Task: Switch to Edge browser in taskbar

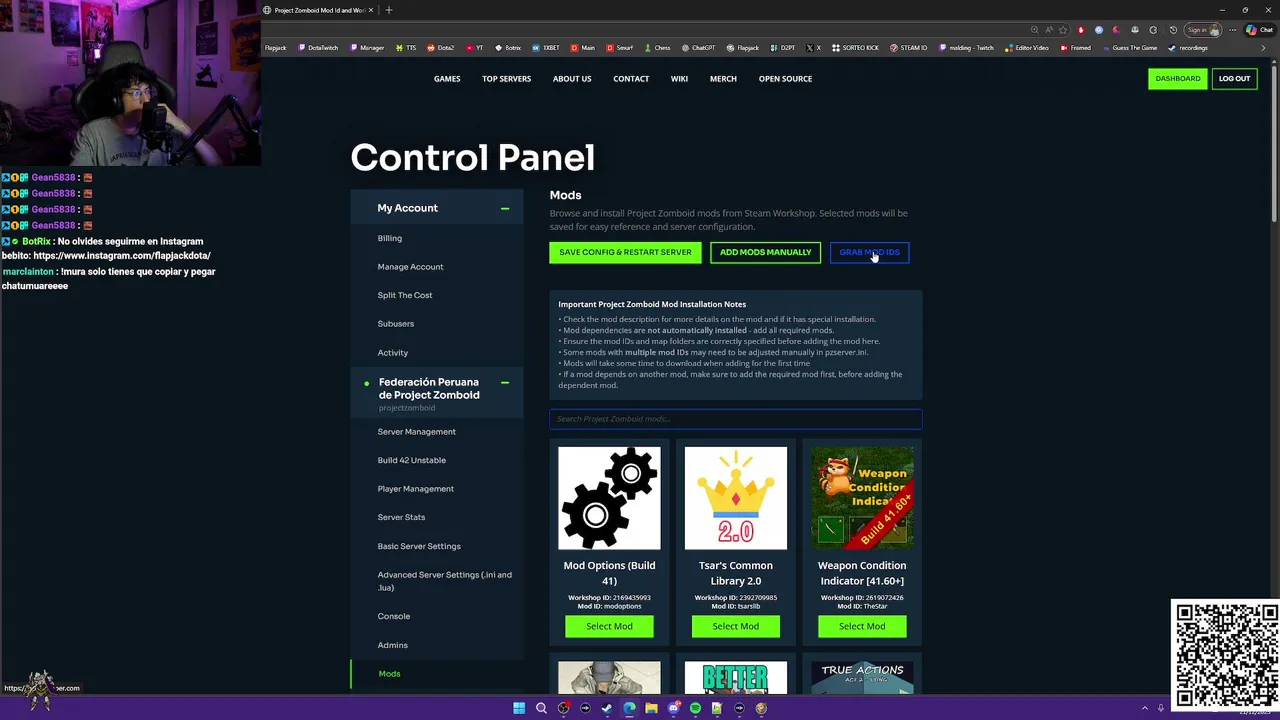Action: tap(629, 708)
